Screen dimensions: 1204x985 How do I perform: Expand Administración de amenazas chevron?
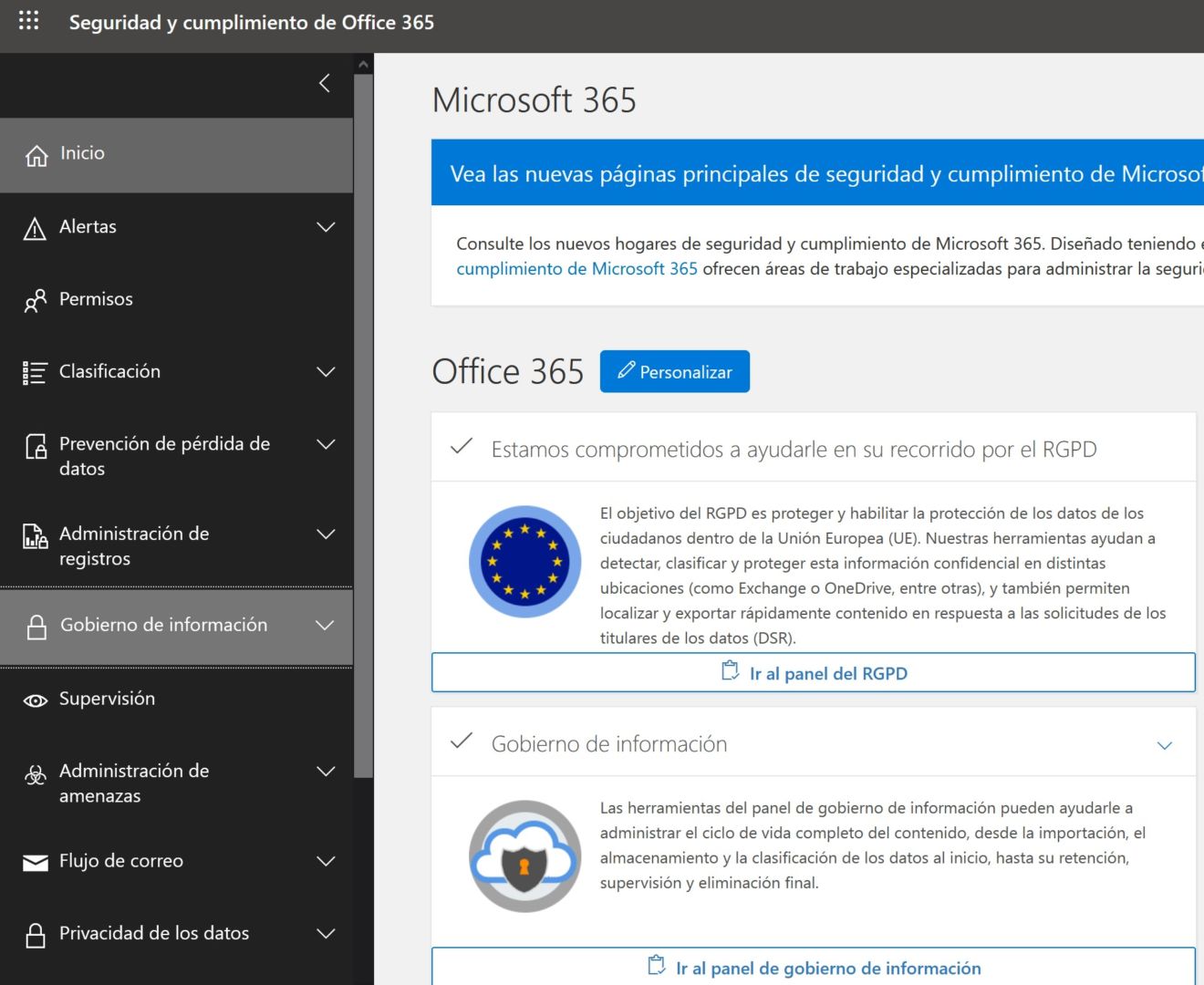pyautogui.click(x=326, y=772)
